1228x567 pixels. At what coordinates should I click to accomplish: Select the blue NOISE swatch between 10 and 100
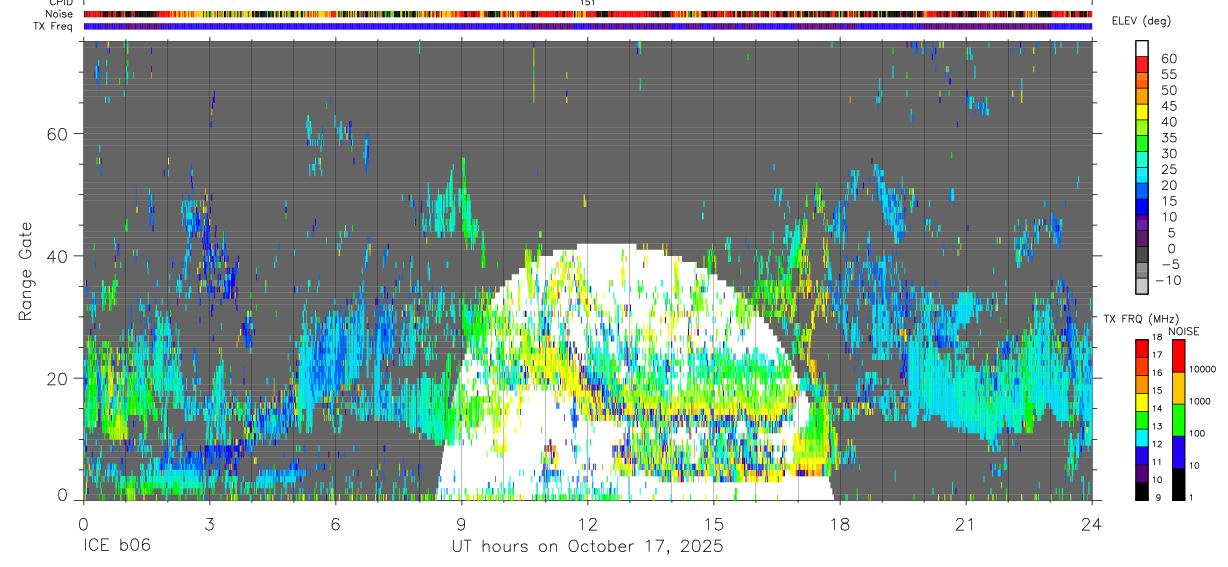[1179, 451]
